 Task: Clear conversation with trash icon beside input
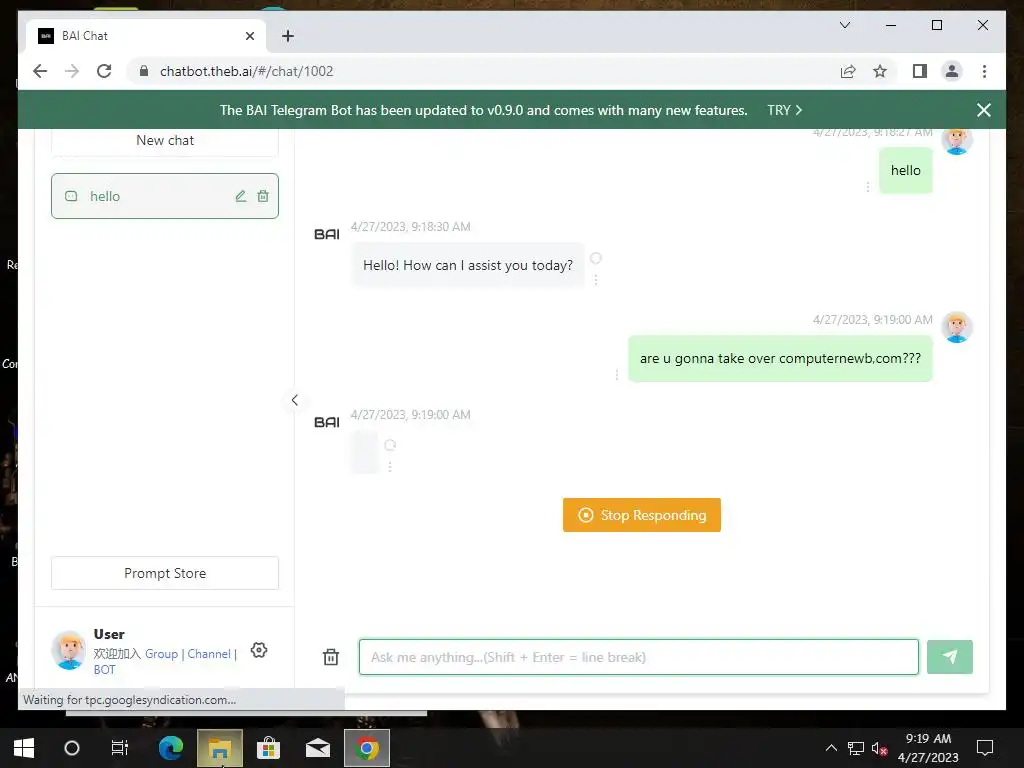coord(331,657)
